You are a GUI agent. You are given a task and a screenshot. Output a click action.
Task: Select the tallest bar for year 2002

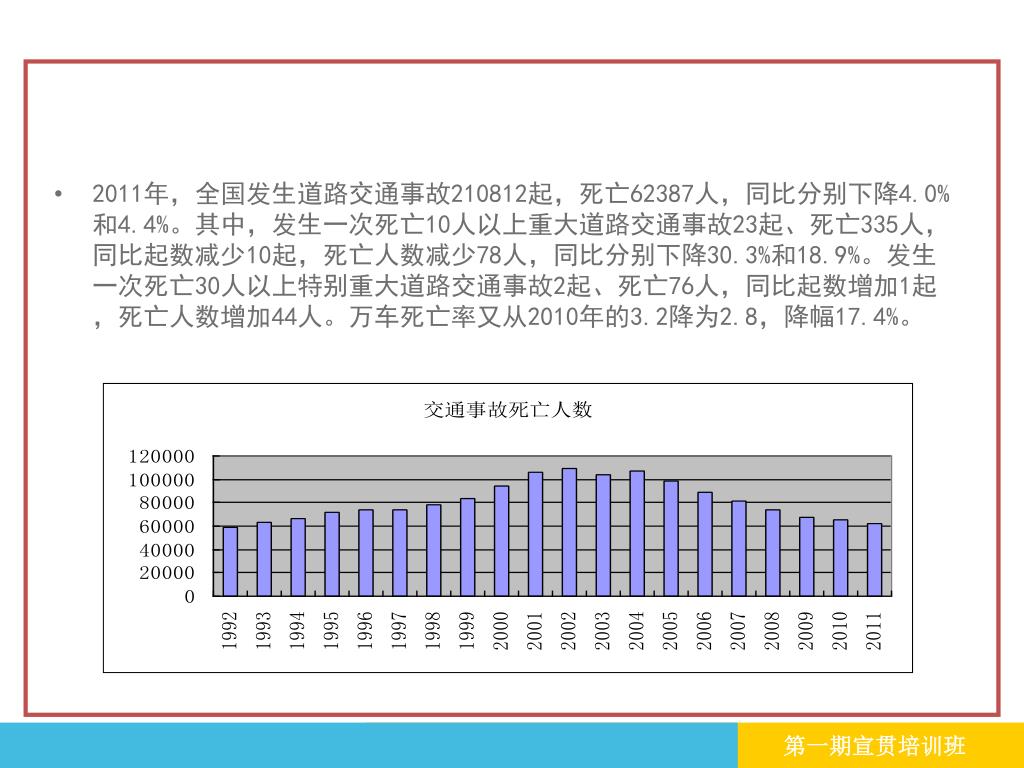pyautogui.click(x=569, y=532)
